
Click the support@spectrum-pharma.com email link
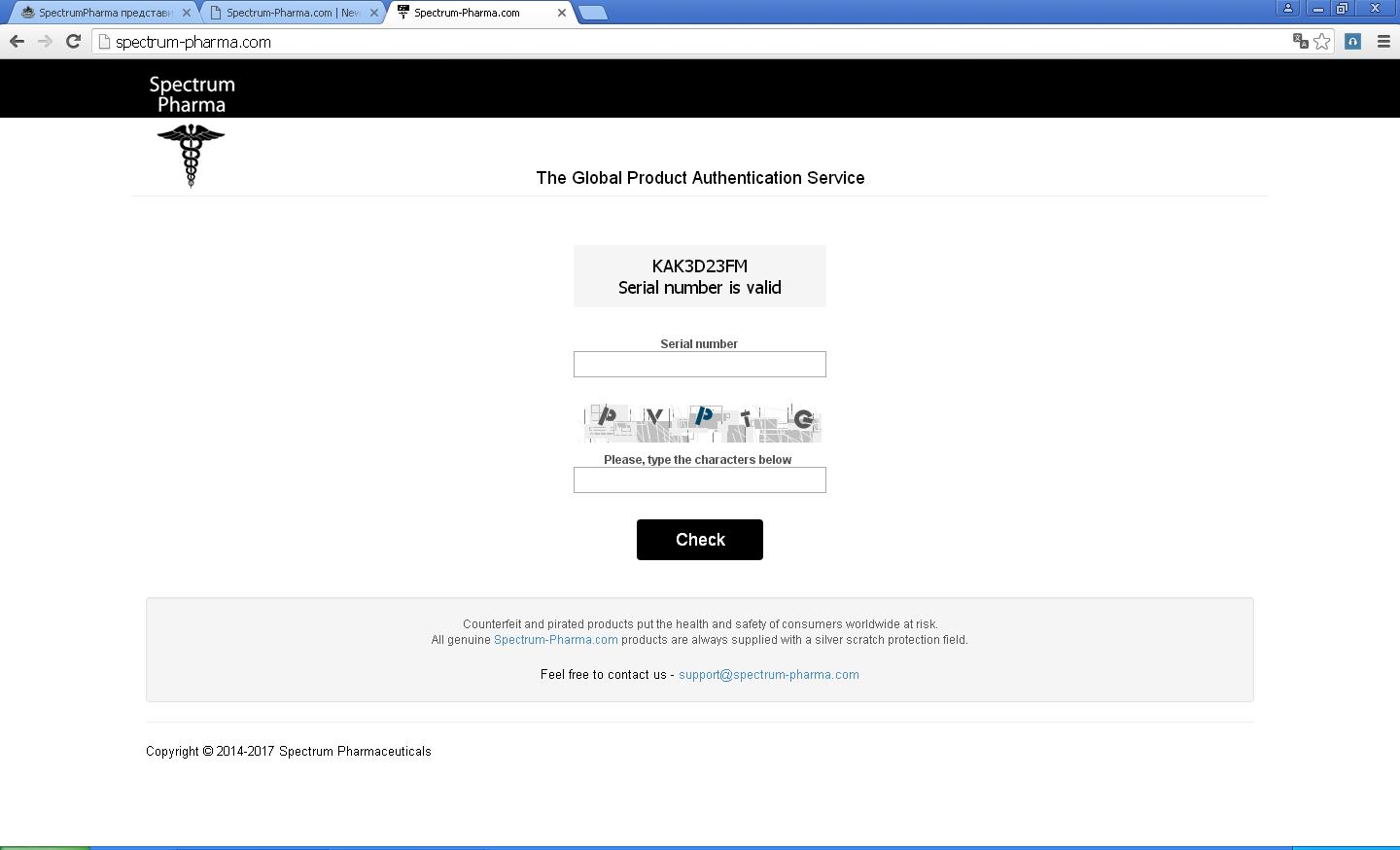tap(768, 675)
